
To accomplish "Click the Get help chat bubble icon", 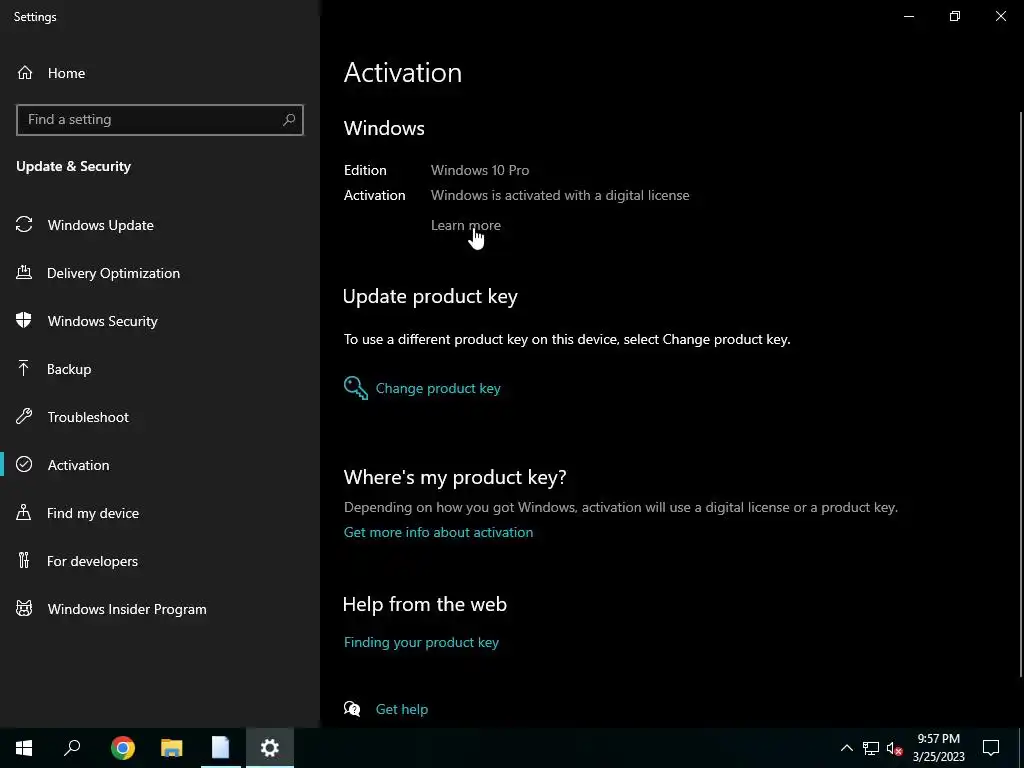I will (x=352, y=709).
